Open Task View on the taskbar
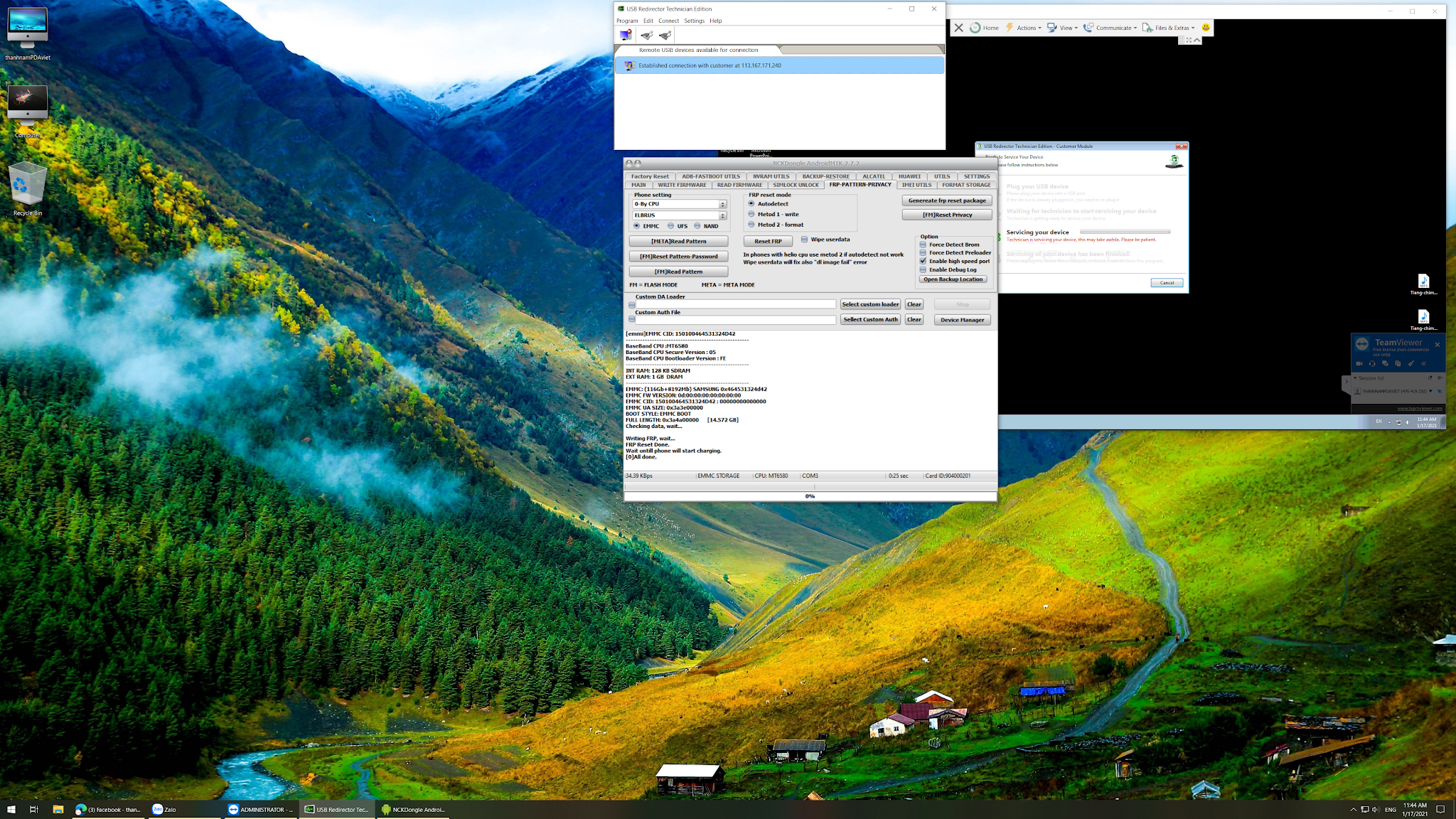This screenshot has height=819, width=1456. pos(34,809)
